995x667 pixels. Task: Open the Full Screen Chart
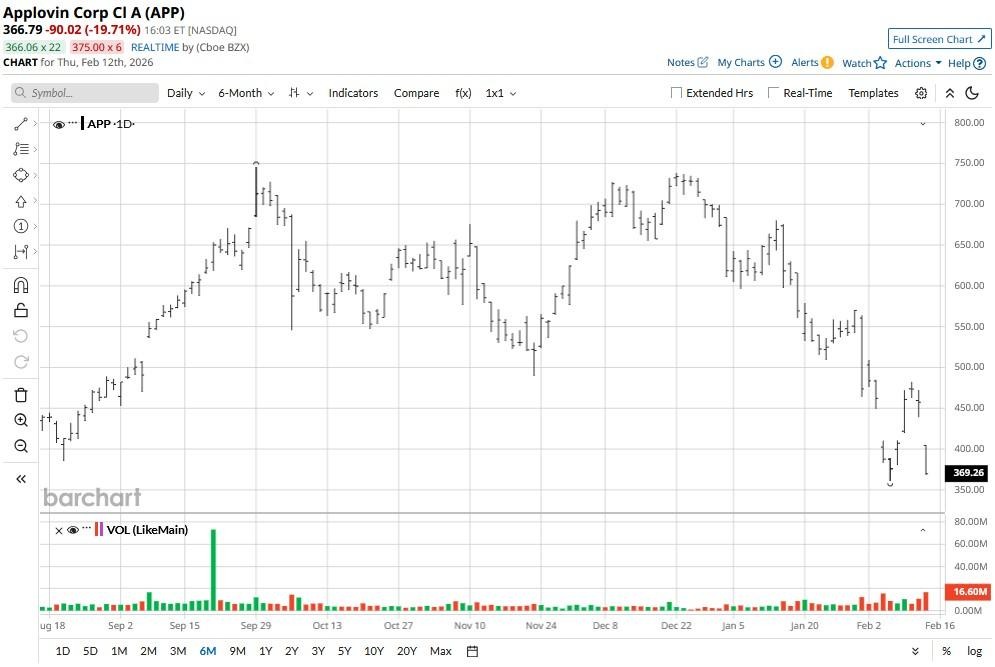939,39
